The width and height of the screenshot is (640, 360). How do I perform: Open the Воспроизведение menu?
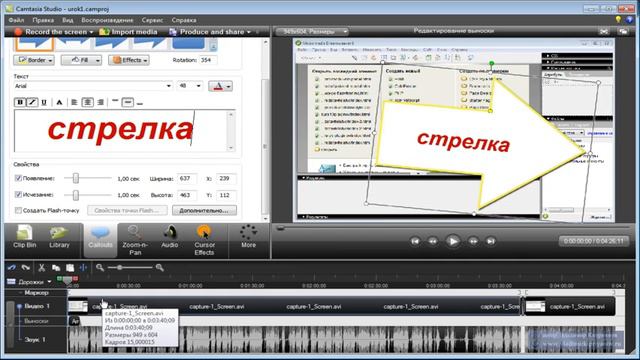tap(107, 20)
